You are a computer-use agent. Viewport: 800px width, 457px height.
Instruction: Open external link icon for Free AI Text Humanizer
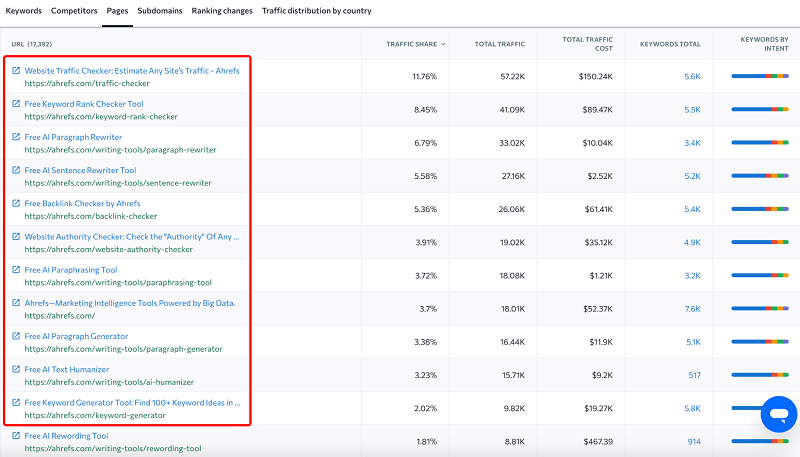(16, 369)
